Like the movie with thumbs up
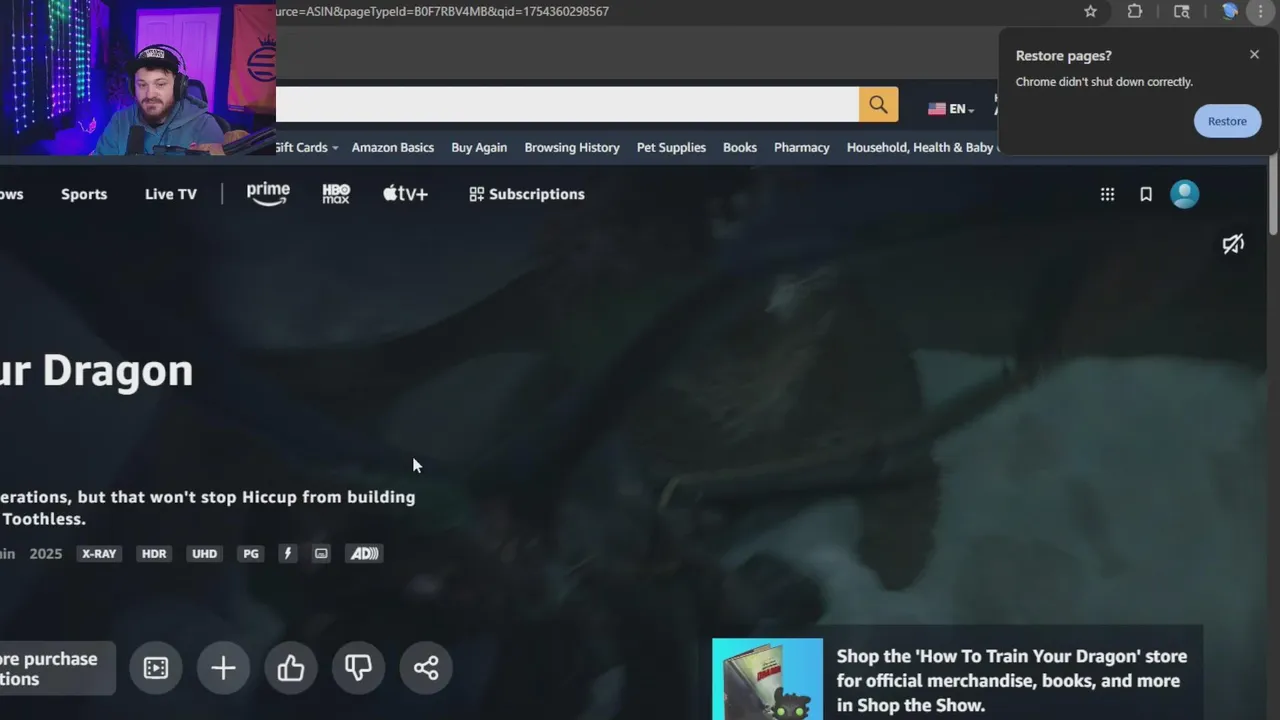 (x=291, y=668)
